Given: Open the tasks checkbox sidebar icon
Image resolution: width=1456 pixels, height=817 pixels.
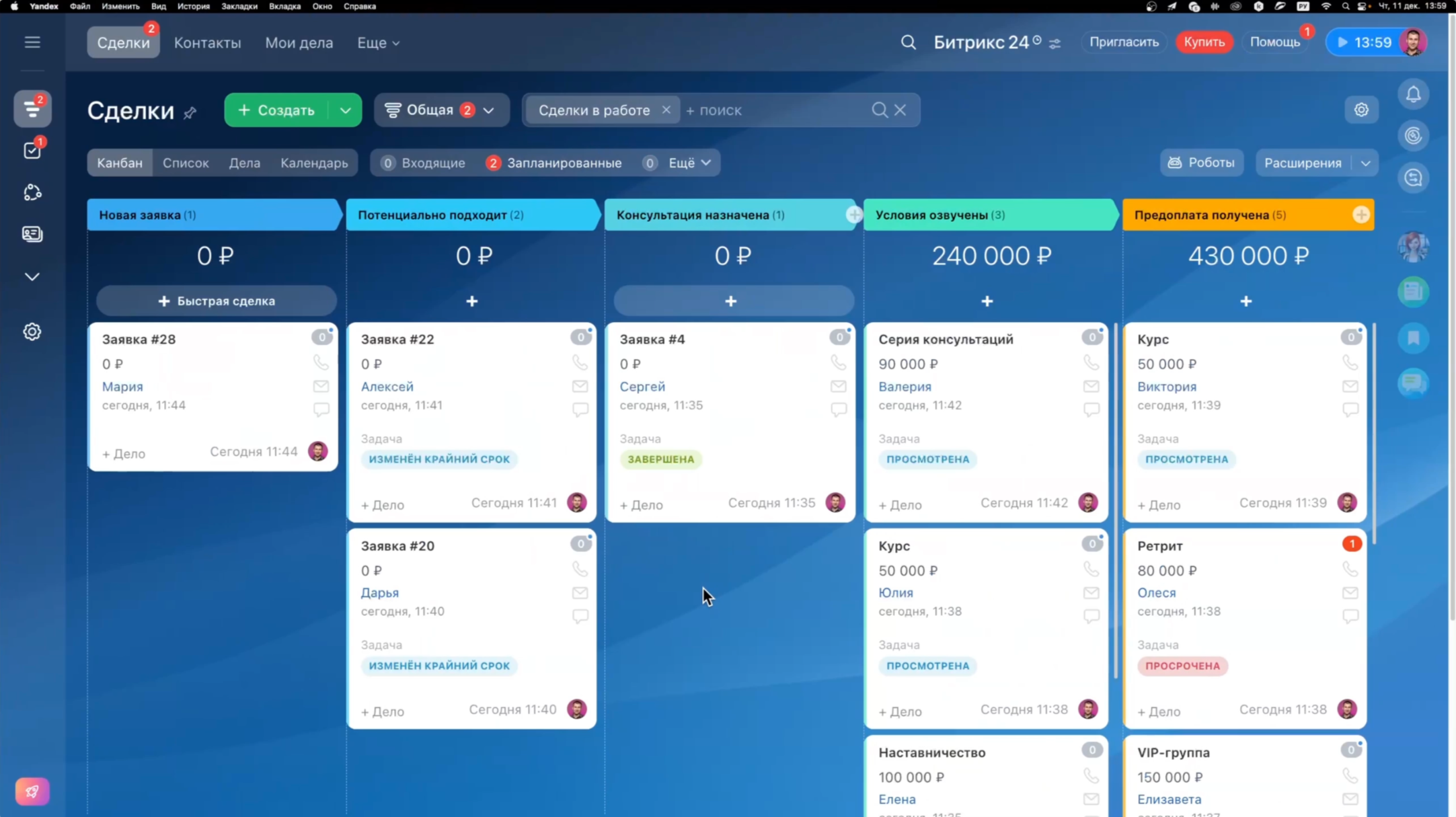Looking at the screenshot, I should tap(32, 151).
